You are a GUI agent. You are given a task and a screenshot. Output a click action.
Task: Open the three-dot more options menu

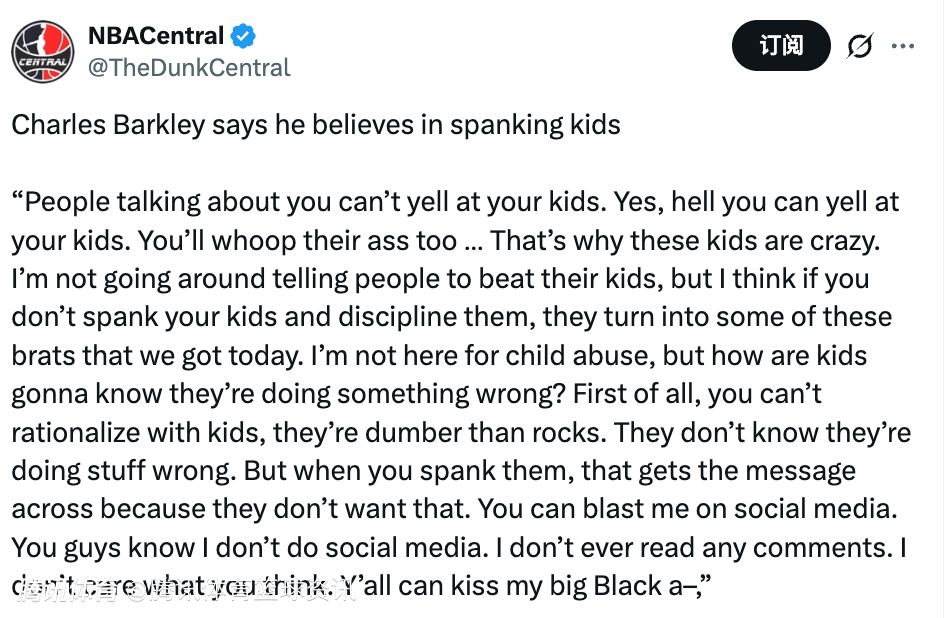tap(903, 46)
